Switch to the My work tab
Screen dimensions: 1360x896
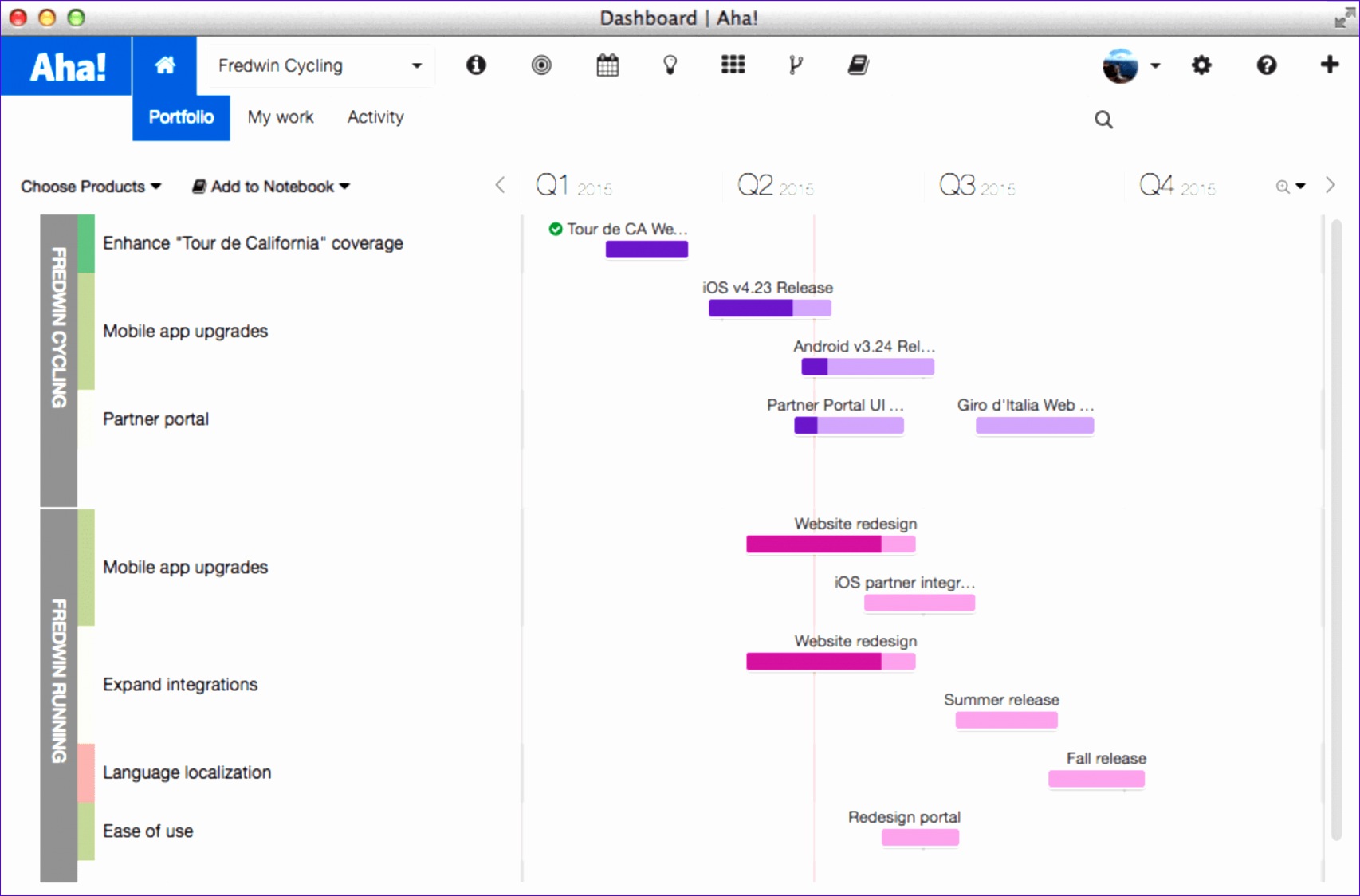[x=280, y=116]
